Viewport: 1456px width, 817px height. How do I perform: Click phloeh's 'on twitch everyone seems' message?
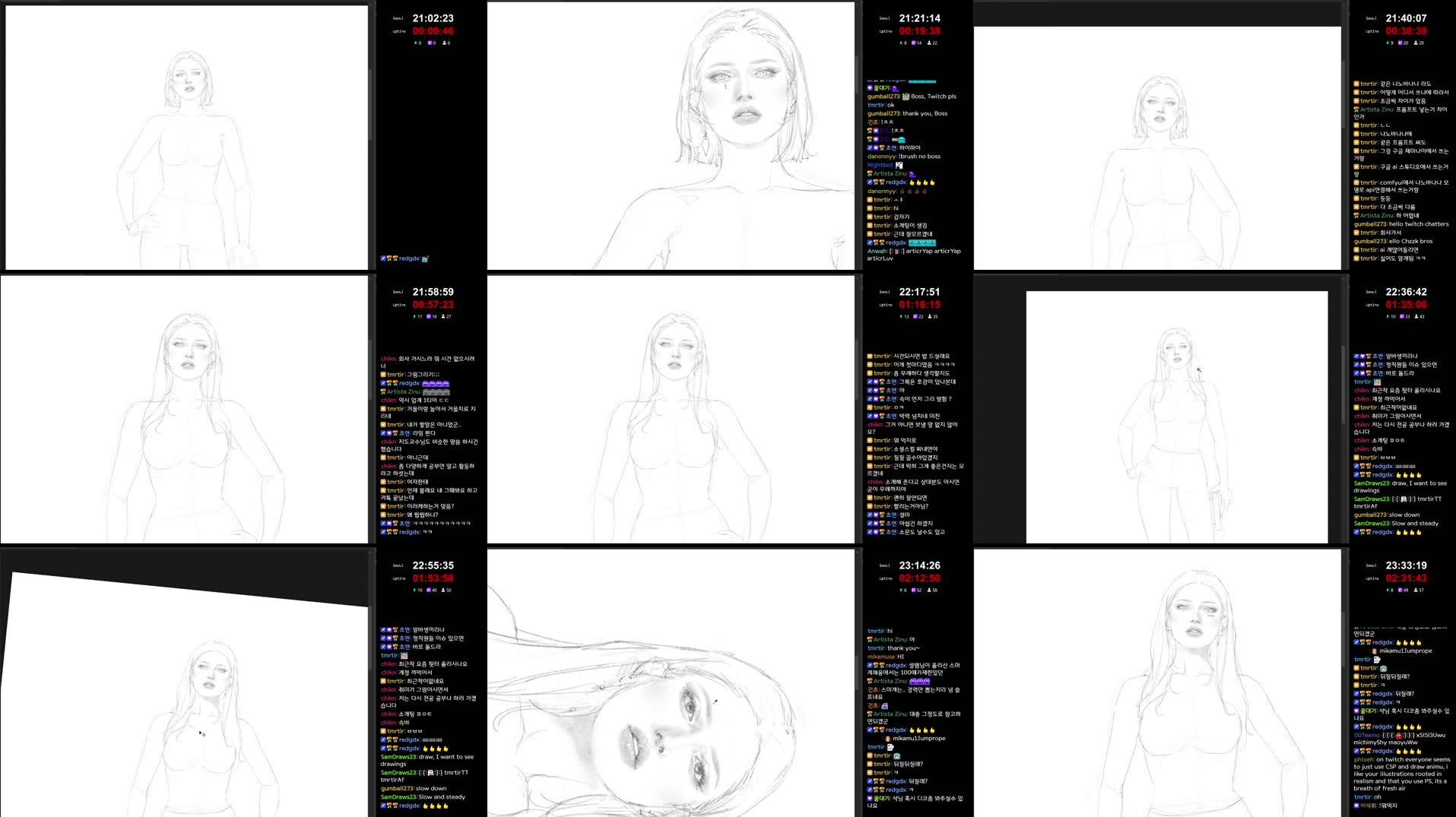pos(1402,774)
